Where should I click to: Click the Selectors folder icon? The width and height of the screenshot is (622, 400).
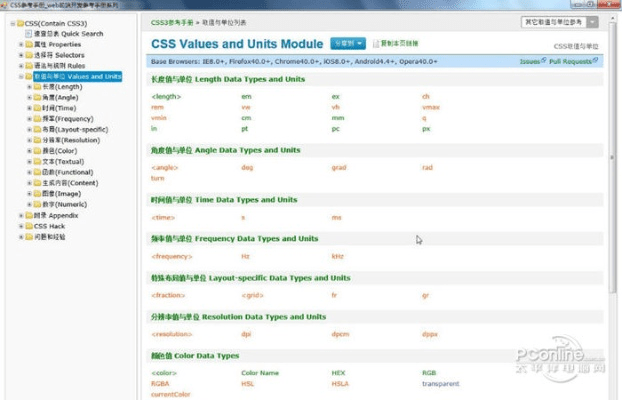point(27,55)
